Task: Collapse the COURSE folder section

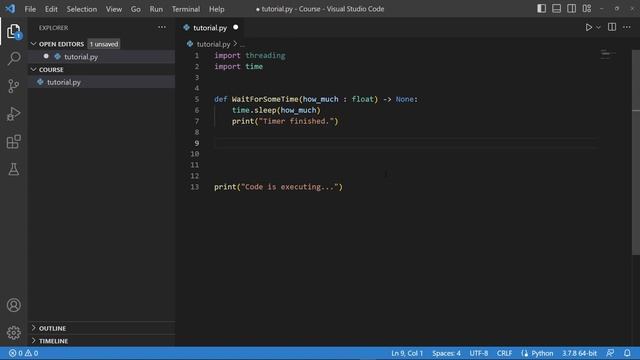Action: [33, 69]
